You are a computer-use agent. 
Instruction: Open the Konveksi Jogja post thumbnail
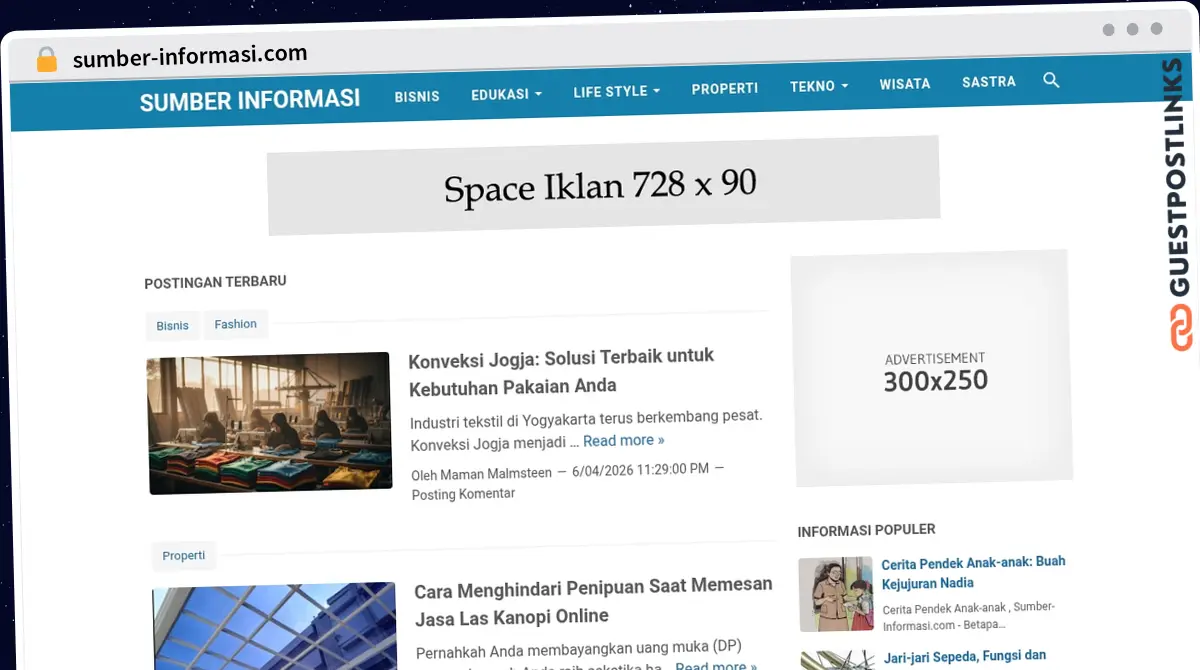tap(269, 423)
